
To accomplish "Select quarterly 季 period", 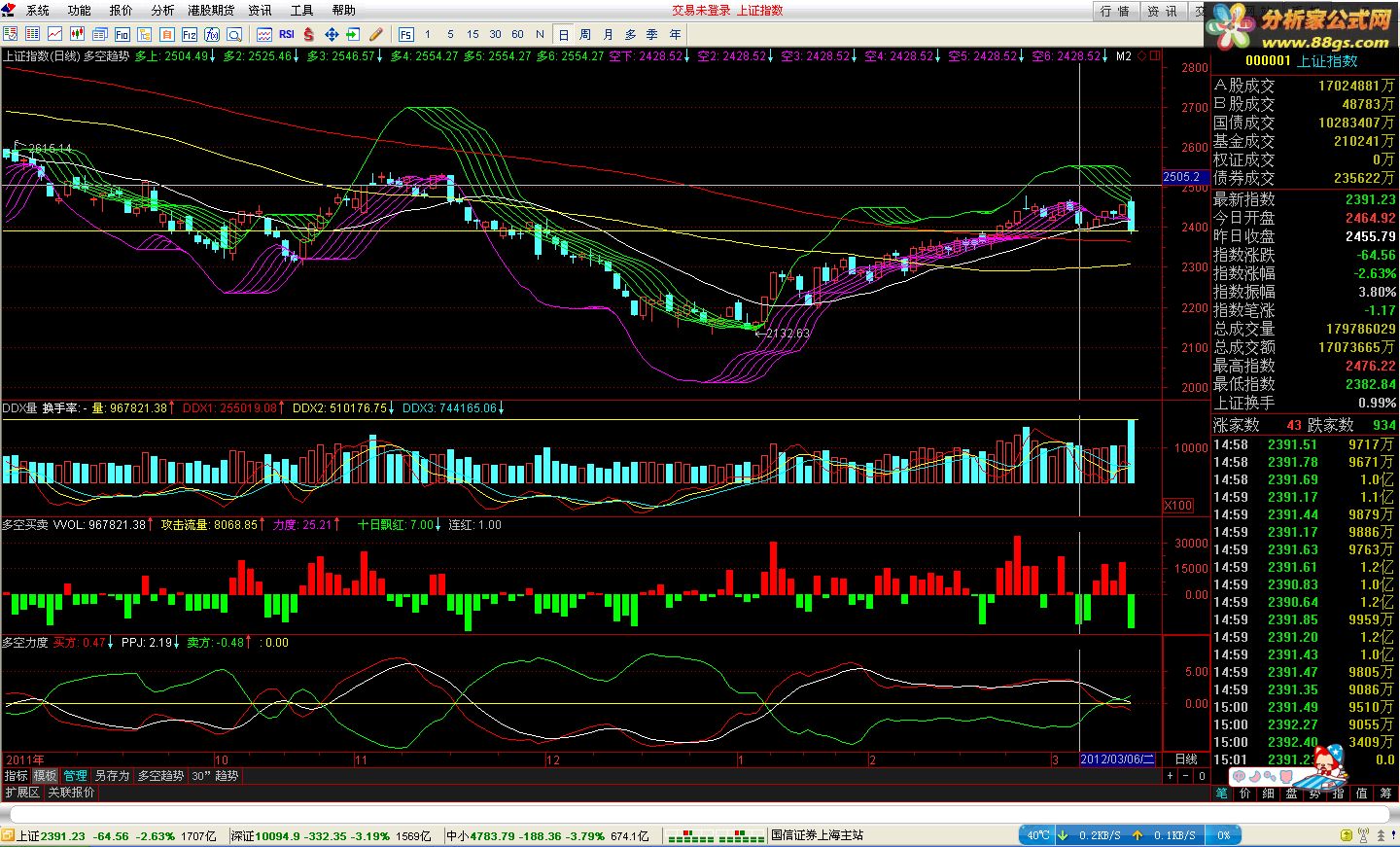I will point(652,34).
